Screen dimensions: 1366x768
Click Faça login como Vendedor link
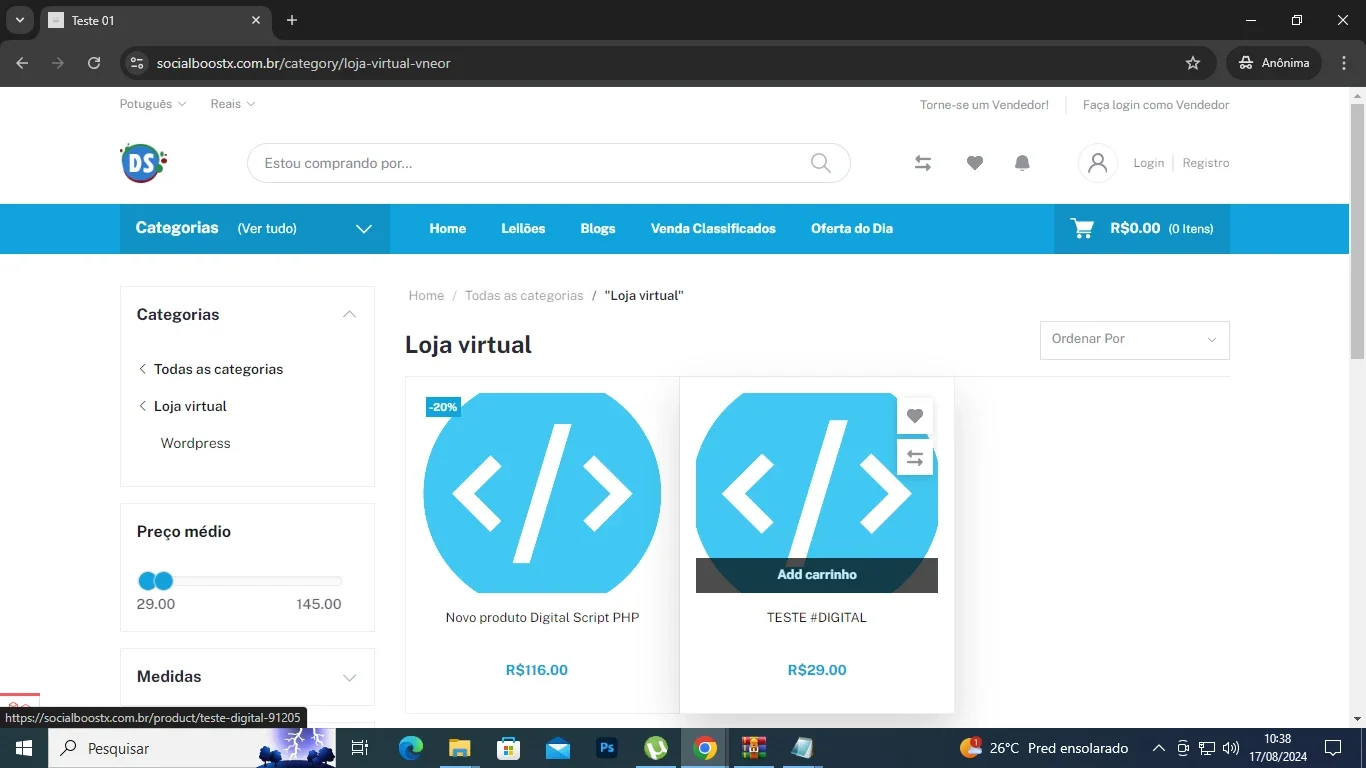[1156, 104]
